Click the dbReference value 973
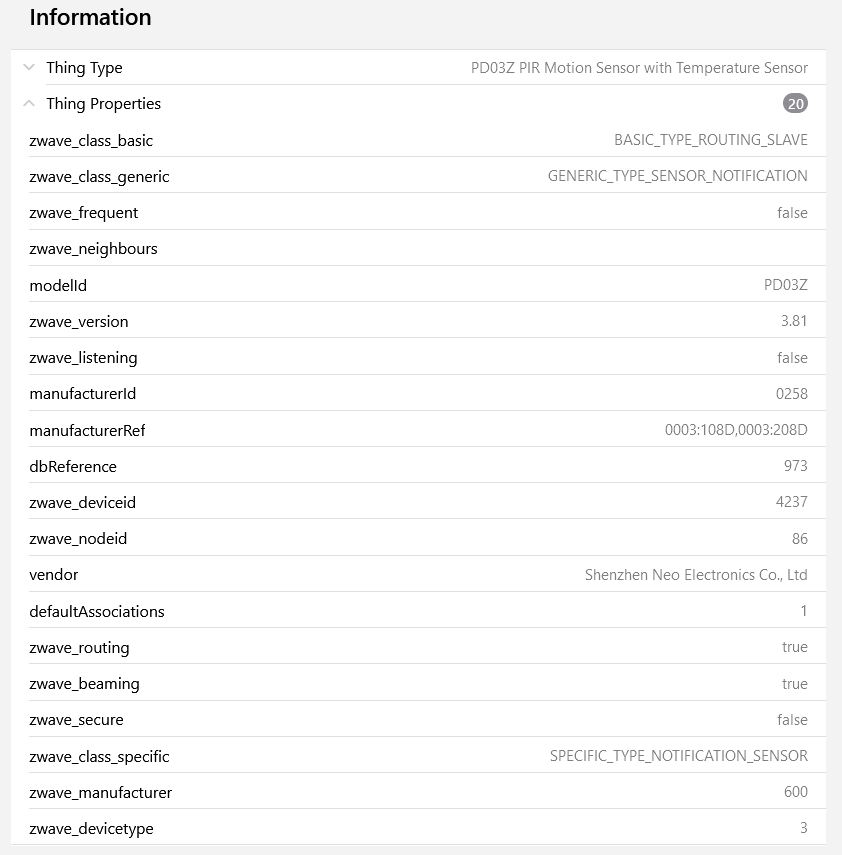The height and width of the screenshot is (855, 842). click(795, 466)
